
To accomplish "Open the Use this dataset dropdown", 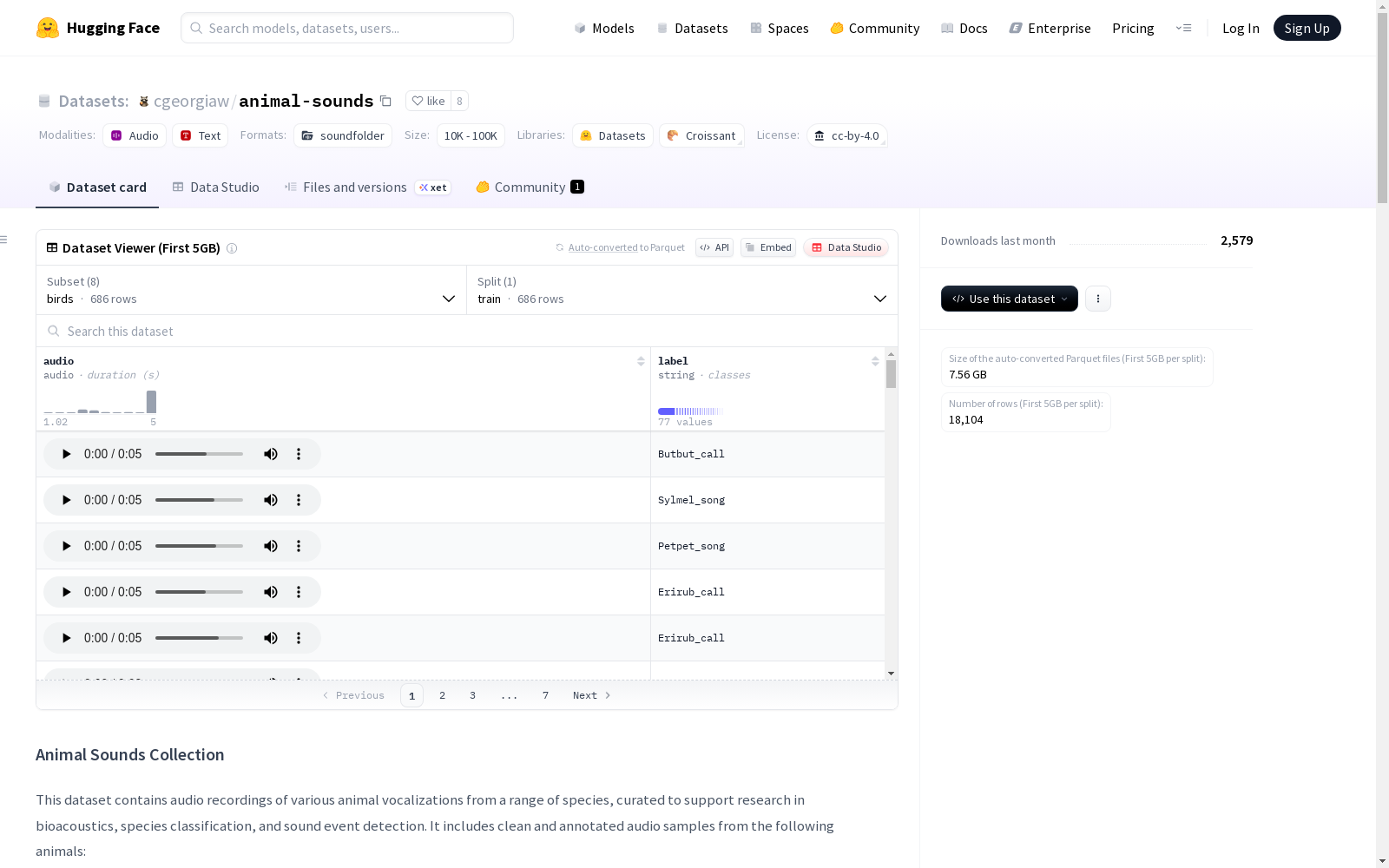I will [x=1009, y=299].
